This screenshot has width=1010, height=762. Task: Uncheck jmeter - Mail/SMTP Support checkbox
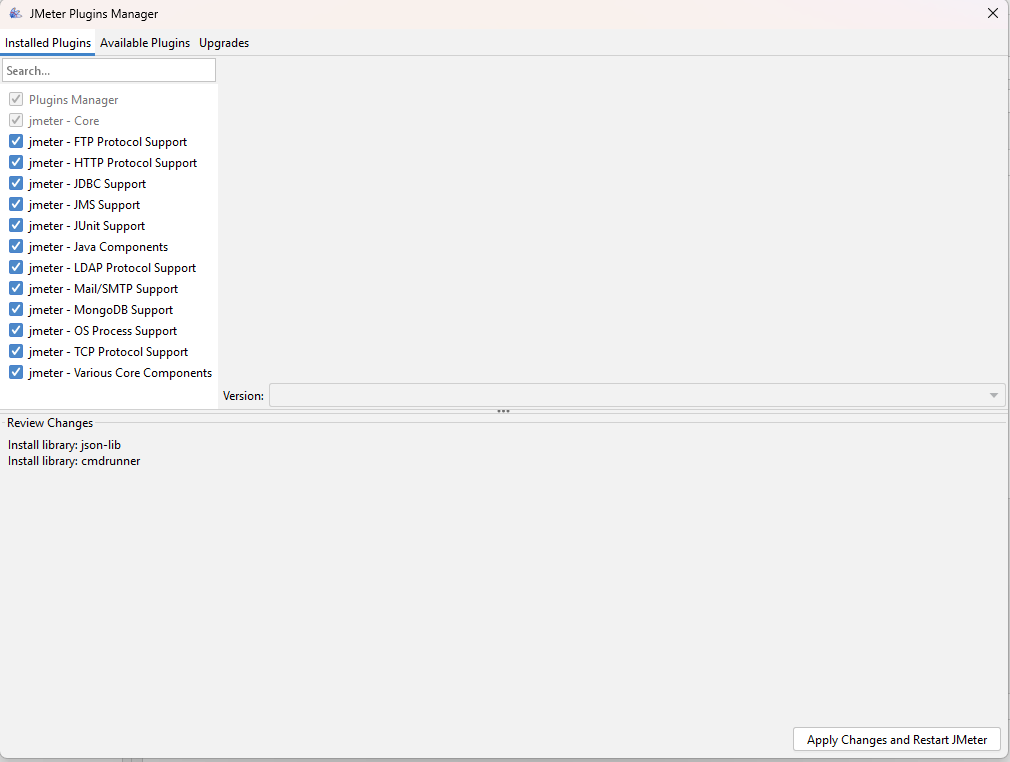[16, 289]
